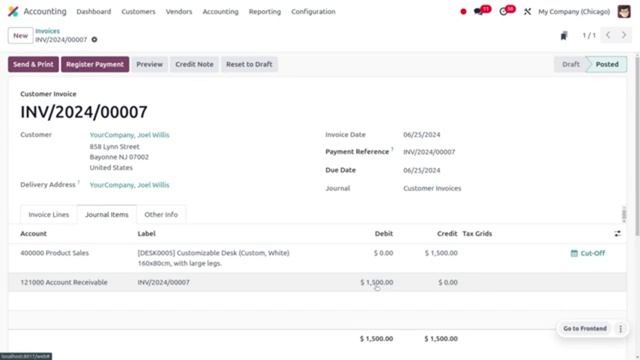
Task: Open the Customer link YourCompany, Joel Willis
Action: tap(129, 135)
